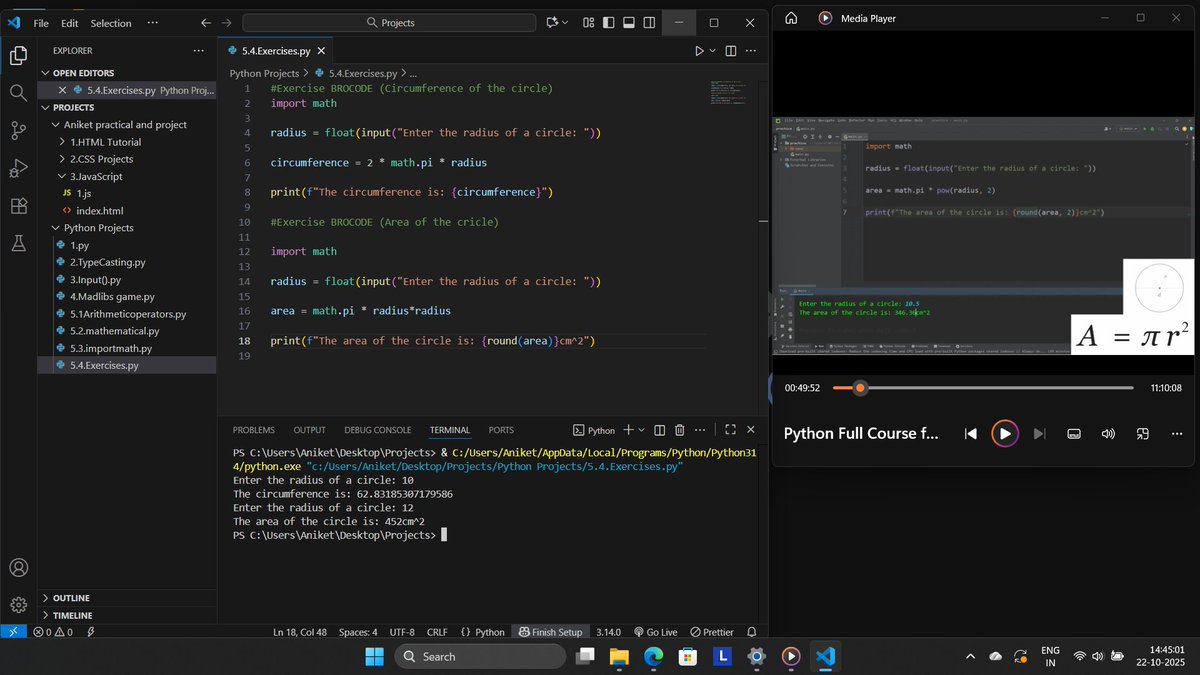Open the Extensions view

[18, 205]
